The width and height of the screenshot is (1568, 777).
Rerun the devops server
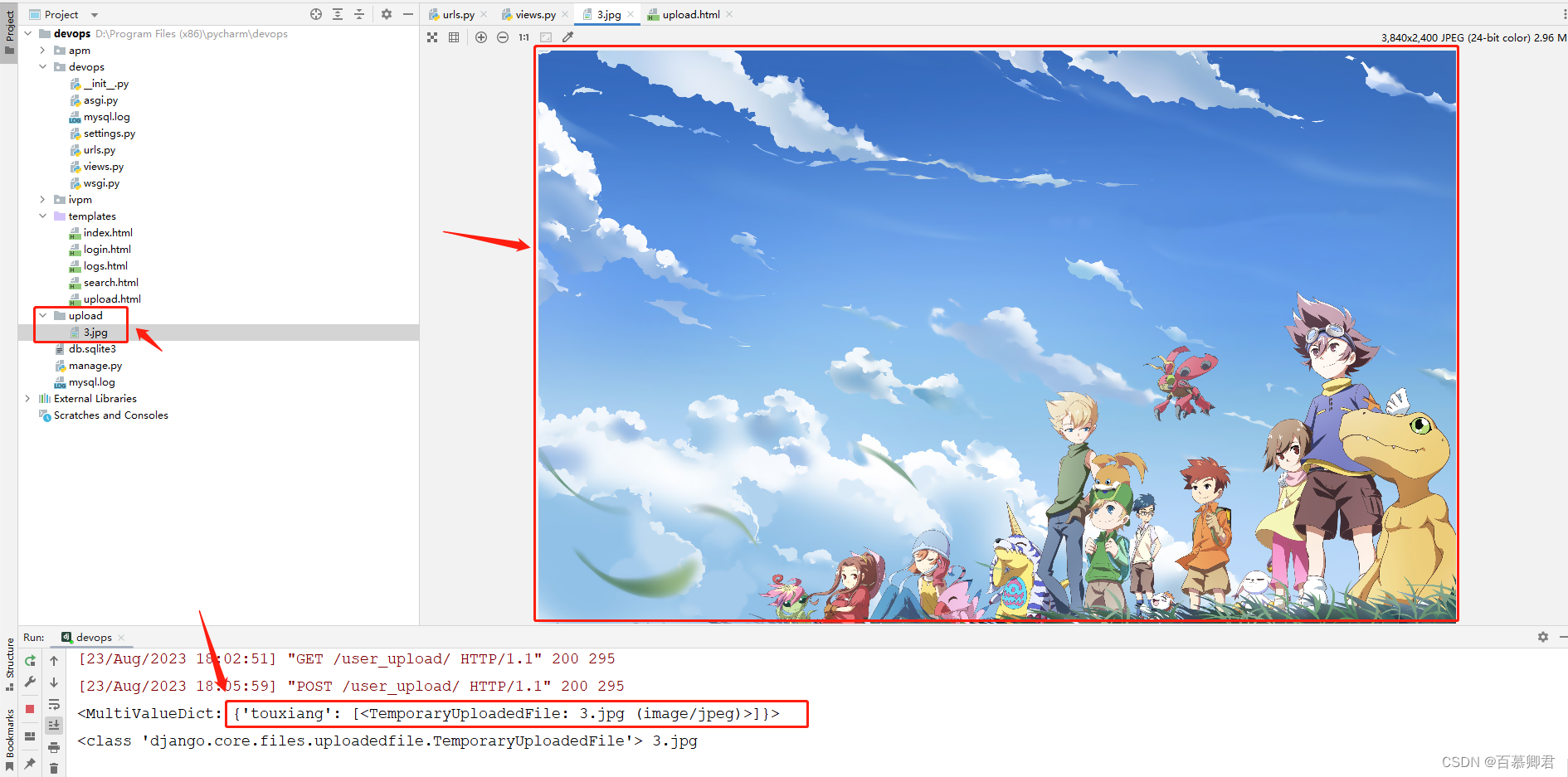click(30, 661)
